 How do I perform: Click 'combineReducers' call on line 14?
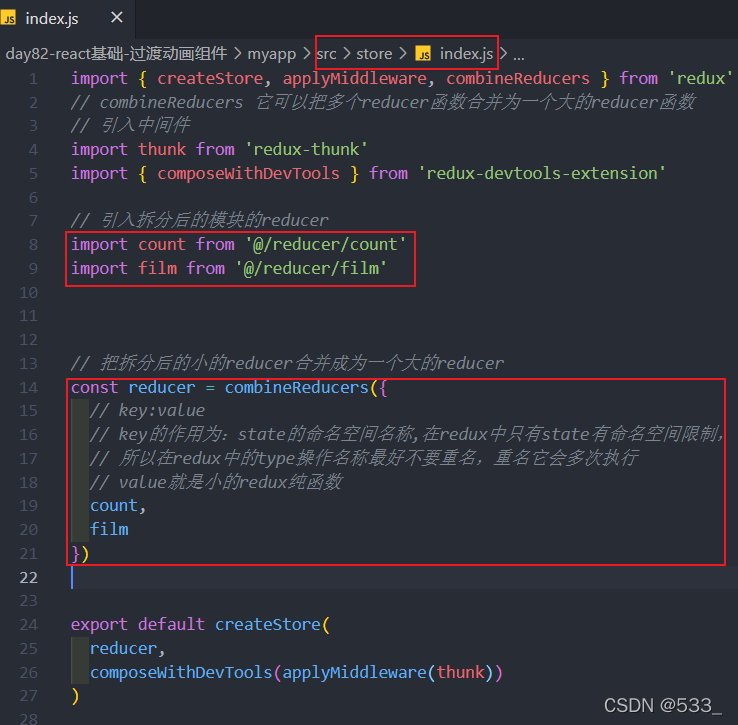pyautogui.click(x=297, y=387)
